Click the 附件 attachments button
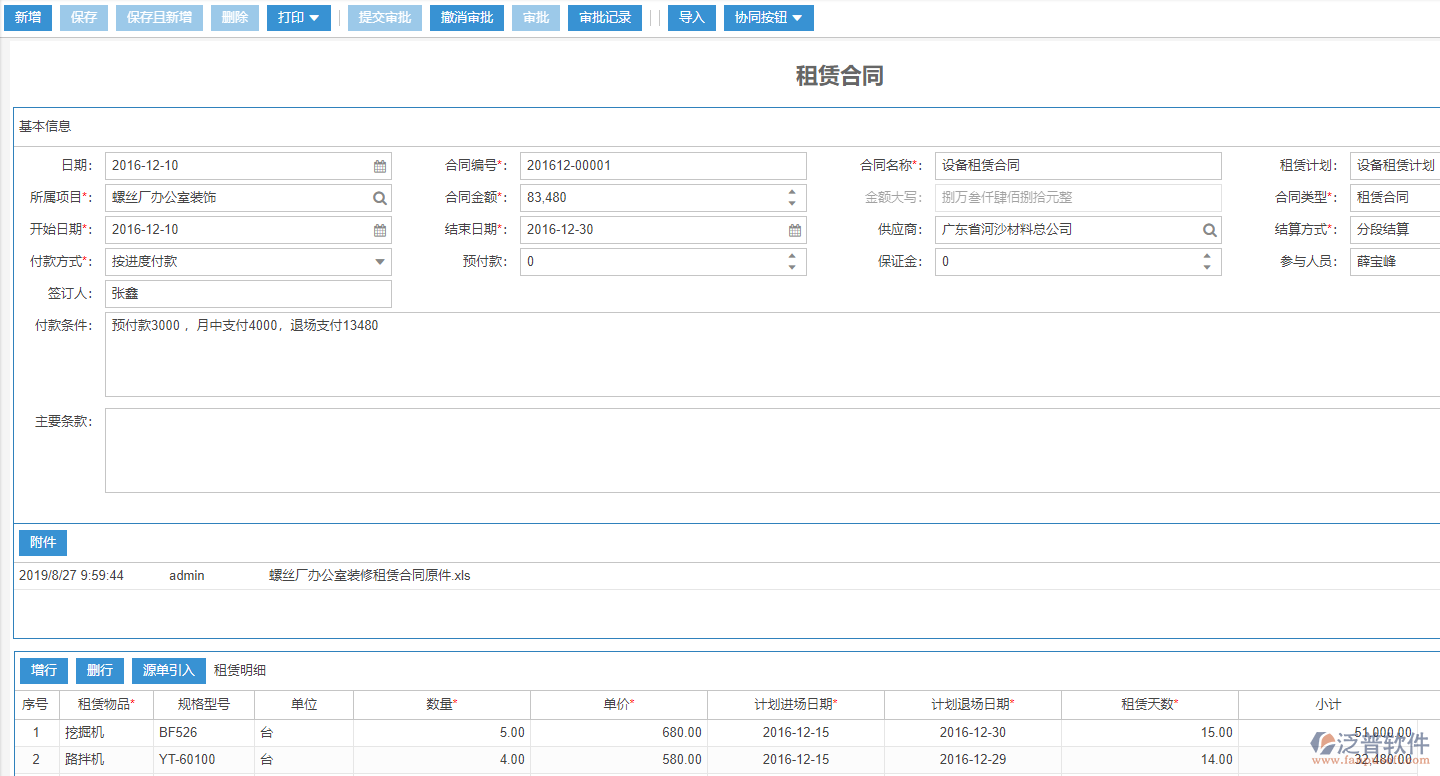Image resolution: width=1440 pixels, height=776 pixels. 42,542
